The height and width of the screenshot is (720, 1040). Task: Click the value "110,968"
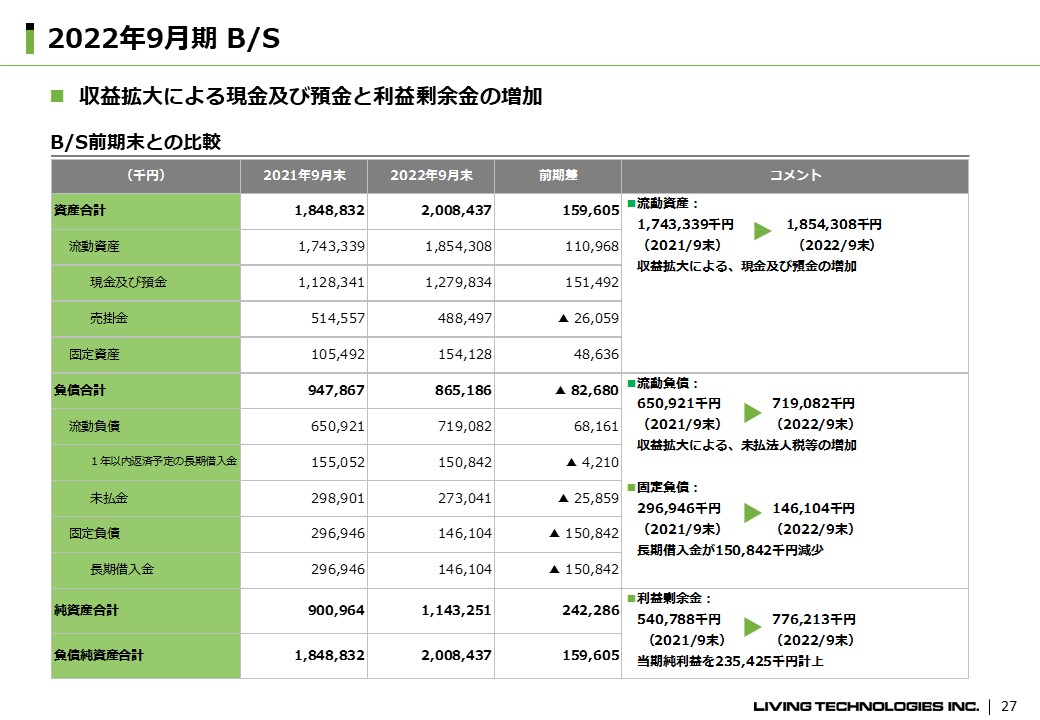pos(592,247)
